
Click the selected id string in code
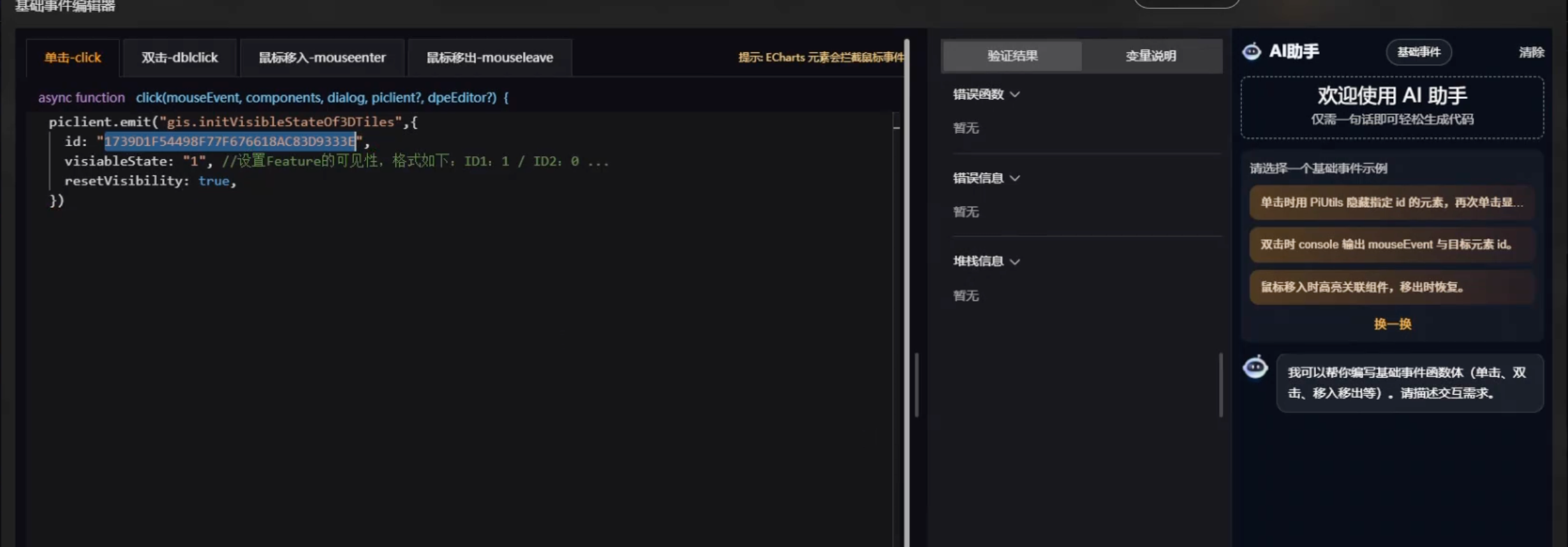tap(230, 142)
